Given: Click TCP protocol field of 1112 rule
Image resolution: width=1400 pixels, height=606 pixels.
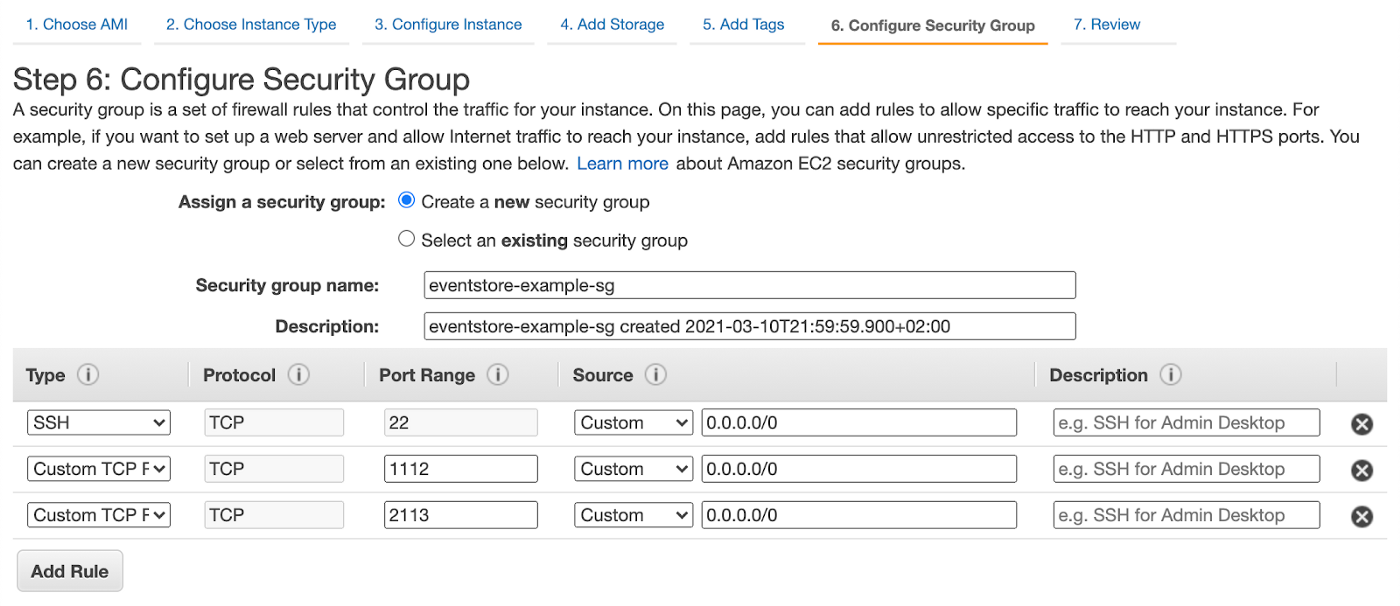Looking at the screenshot, I should (x=274, y=468).
